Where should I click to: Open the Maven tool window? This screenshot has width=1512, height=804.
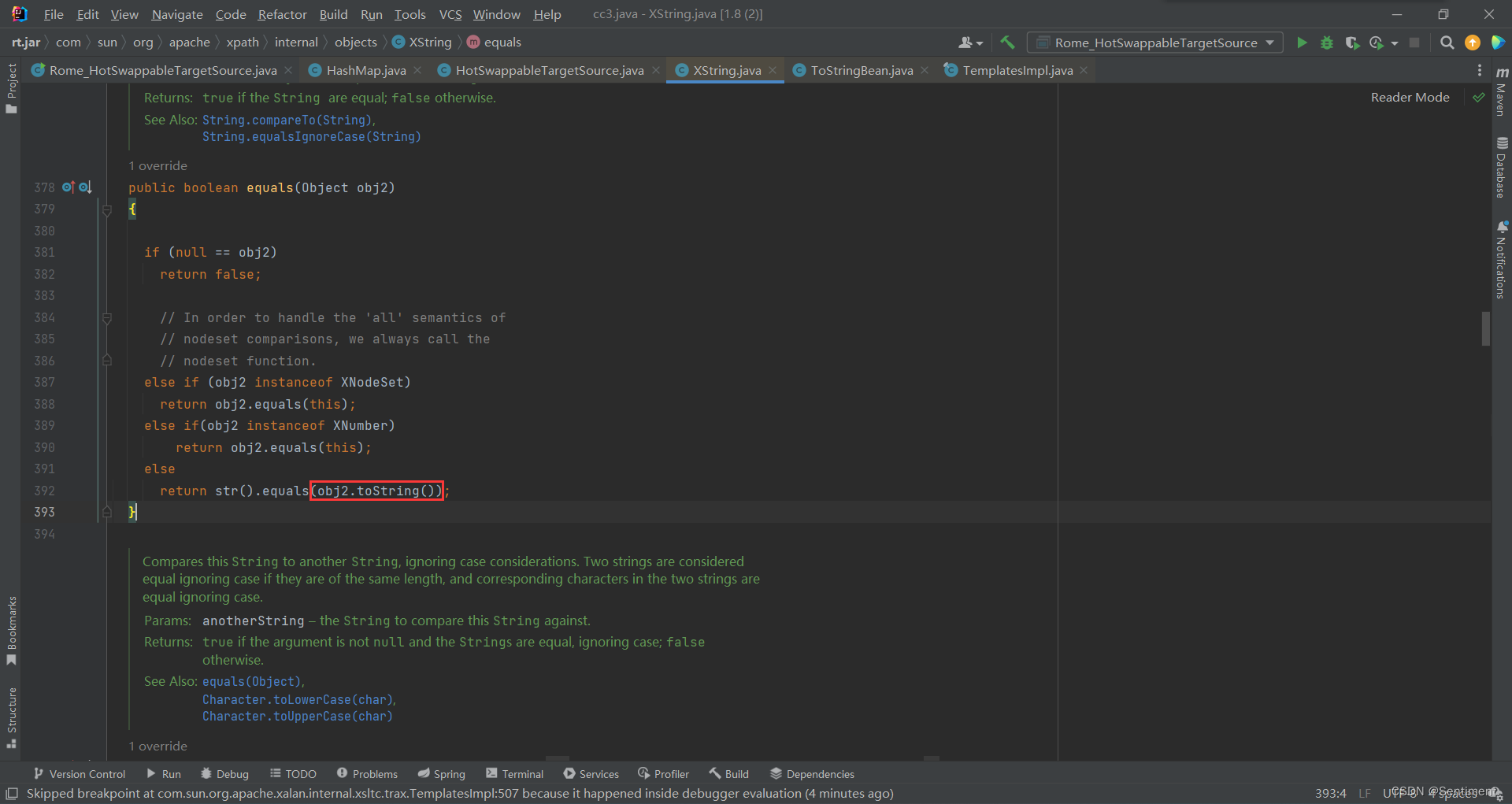[x=1502, y=91]
